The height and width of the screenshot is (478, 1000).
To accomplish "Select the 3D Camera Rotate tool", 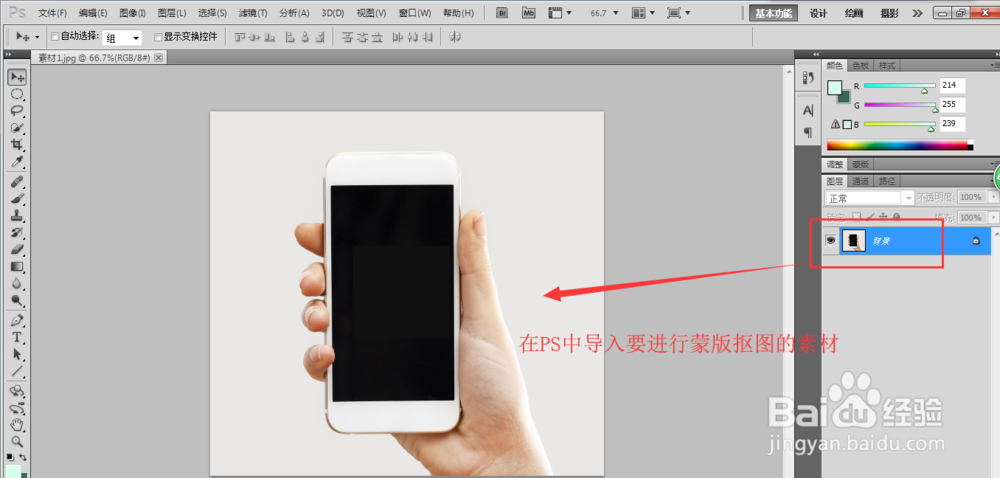I will tap(17, 408).
